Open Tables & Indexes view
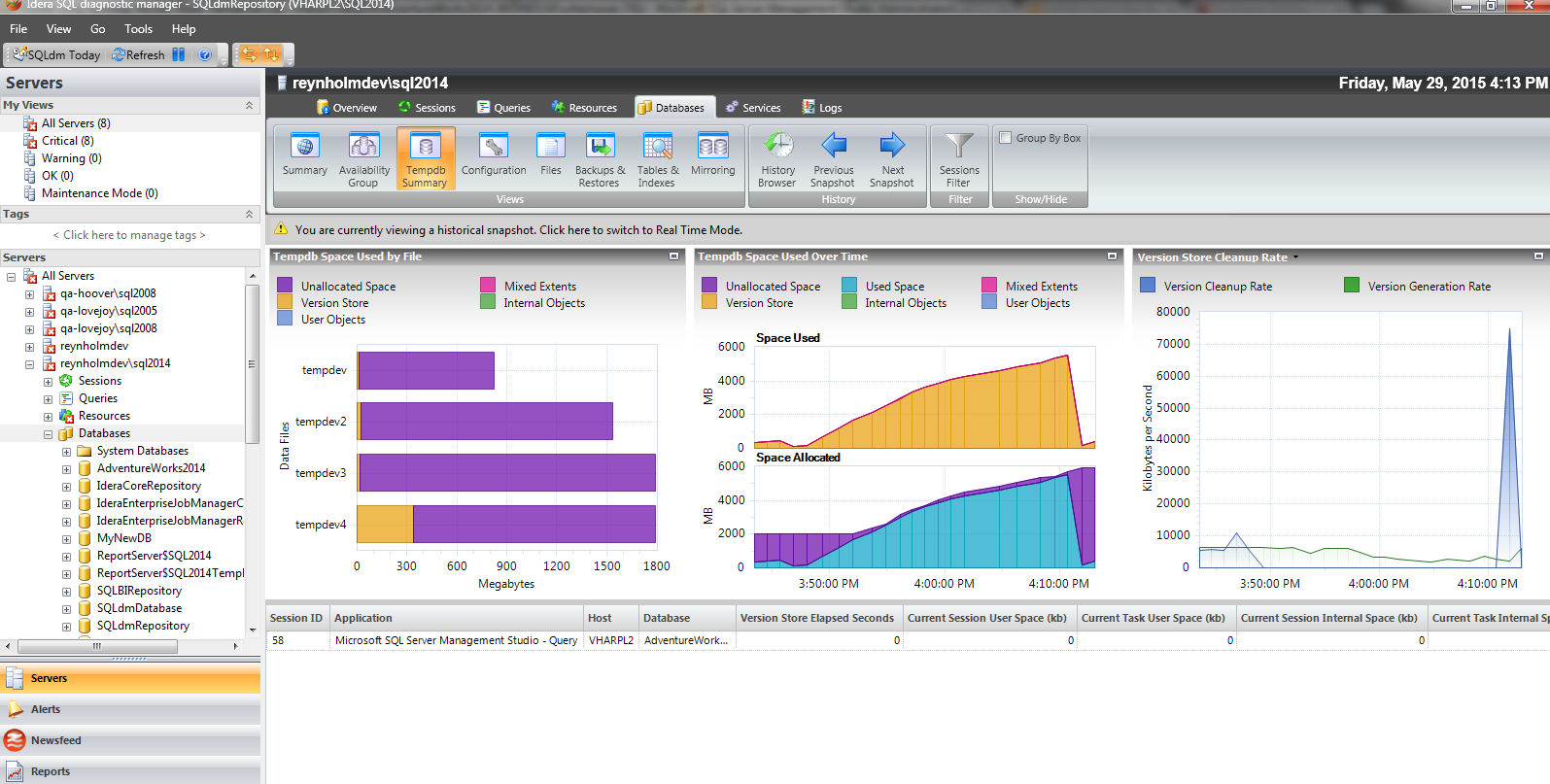Screen dimensions: 1550x784 pyautogui.click(x=658, y=158)
